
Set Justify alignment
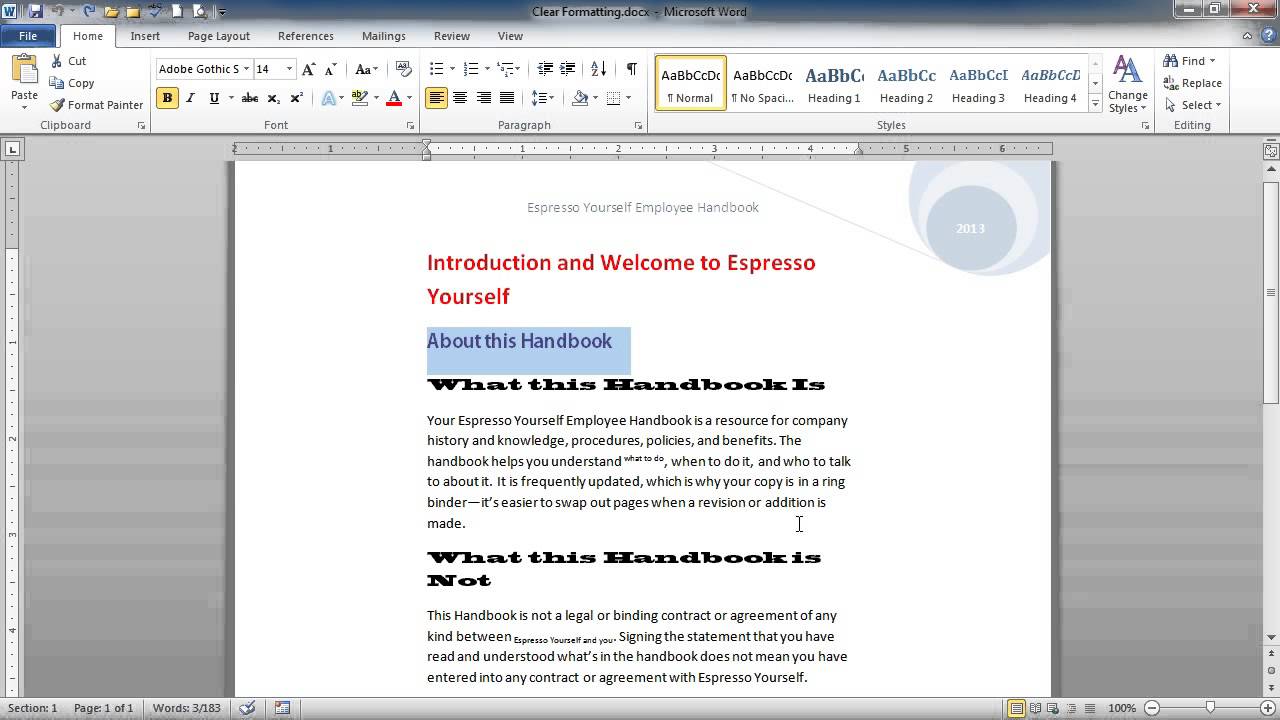point(507,98)
